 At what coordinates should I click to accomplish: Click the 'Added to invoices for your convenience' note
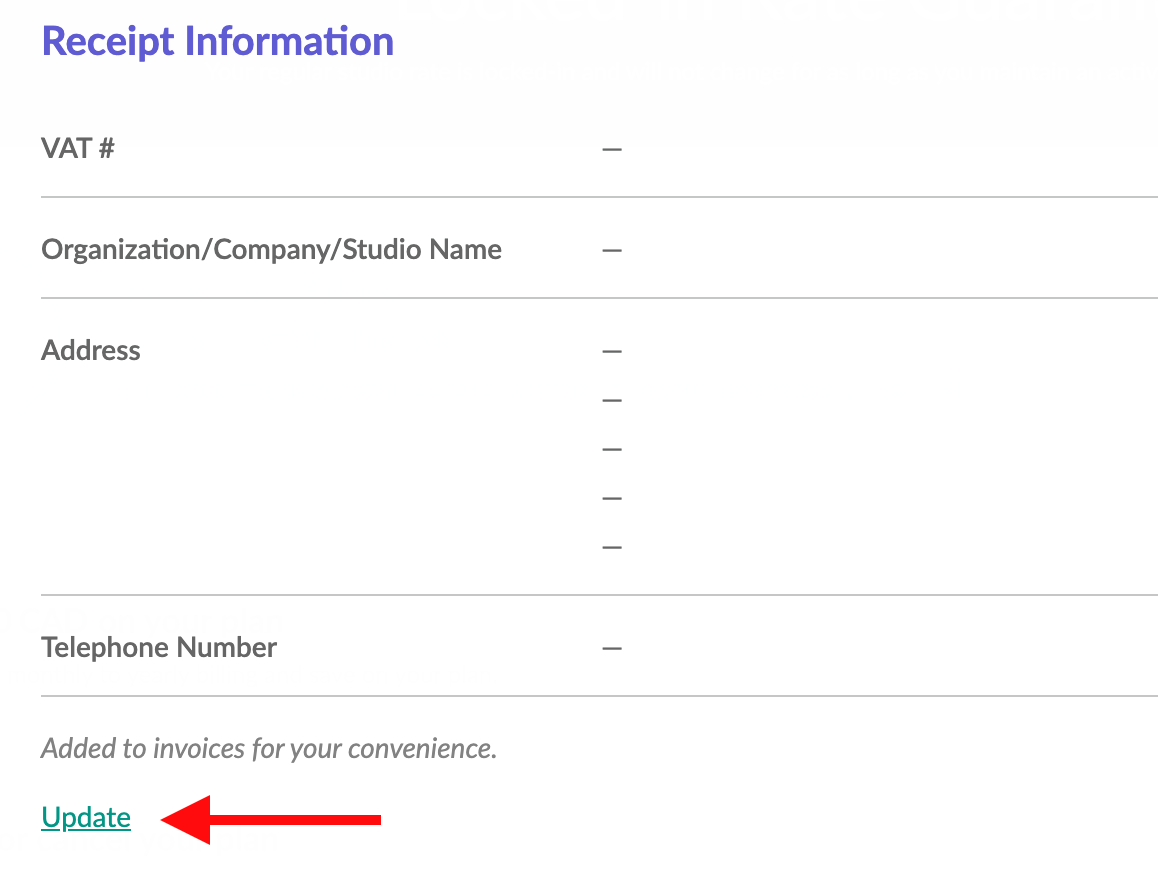pyautogui.click(x=269, y=749)
